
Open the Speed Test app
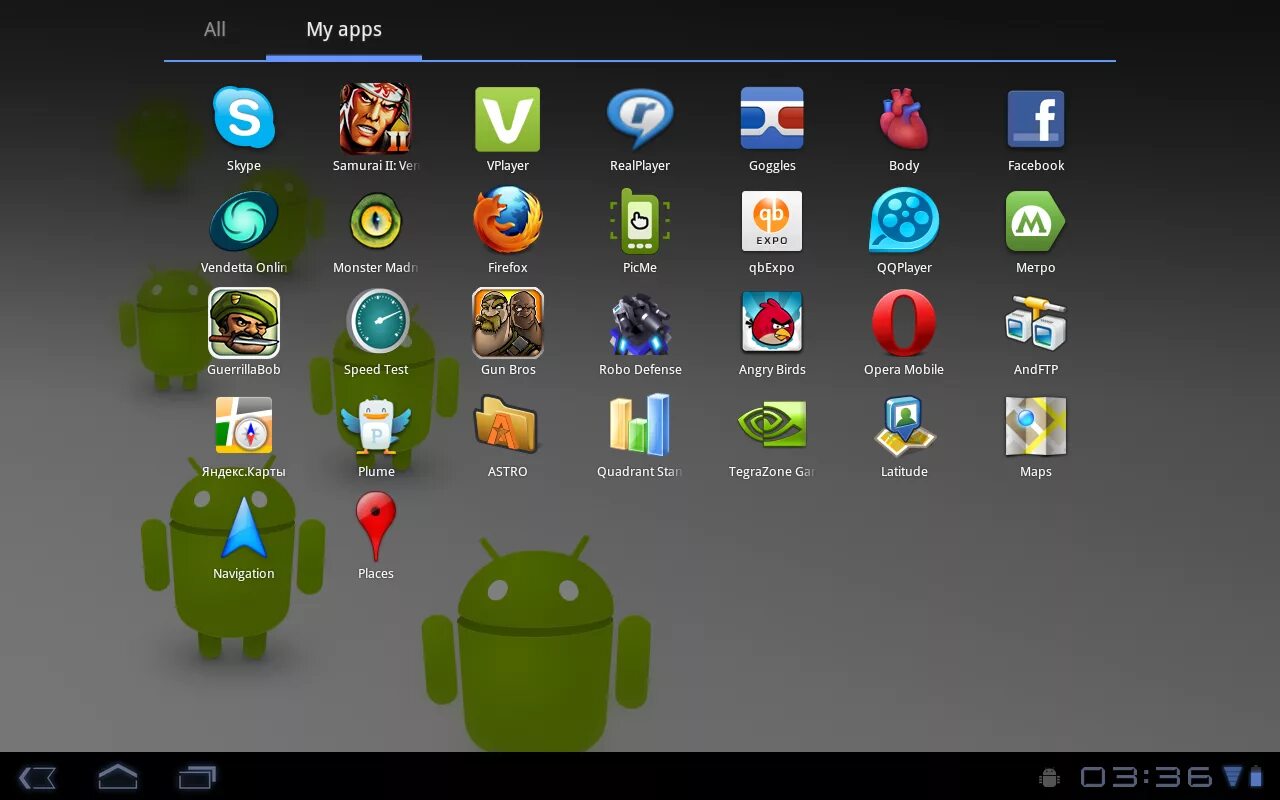point(377,323)
